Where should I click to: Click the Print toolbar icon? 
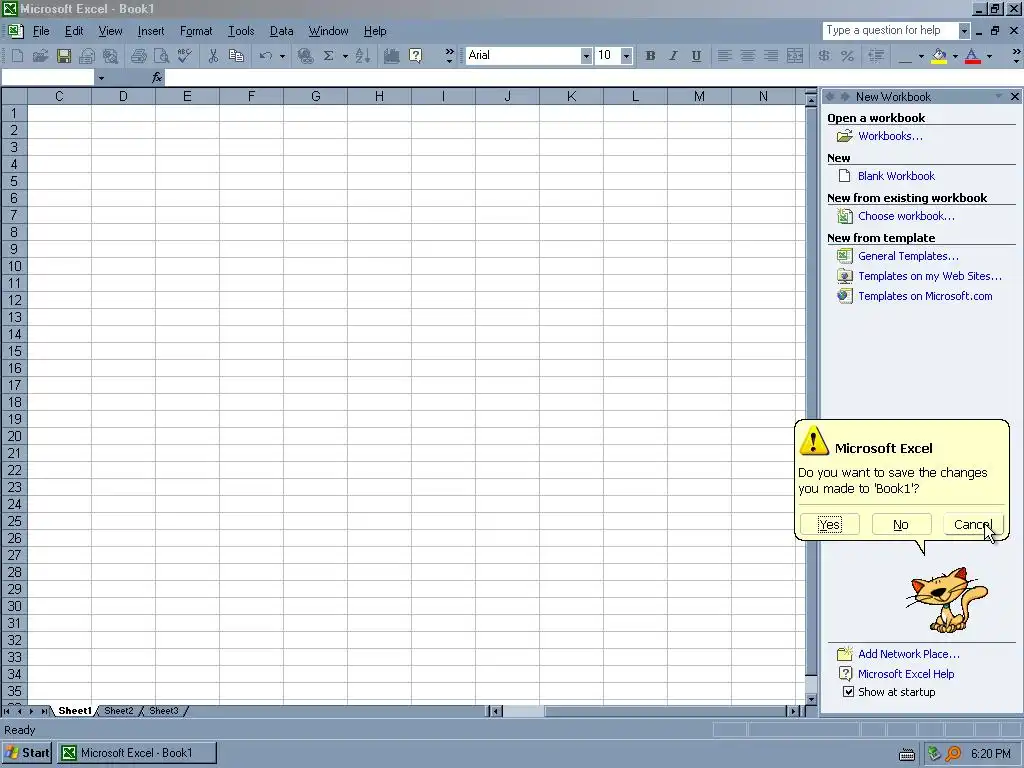138,56
